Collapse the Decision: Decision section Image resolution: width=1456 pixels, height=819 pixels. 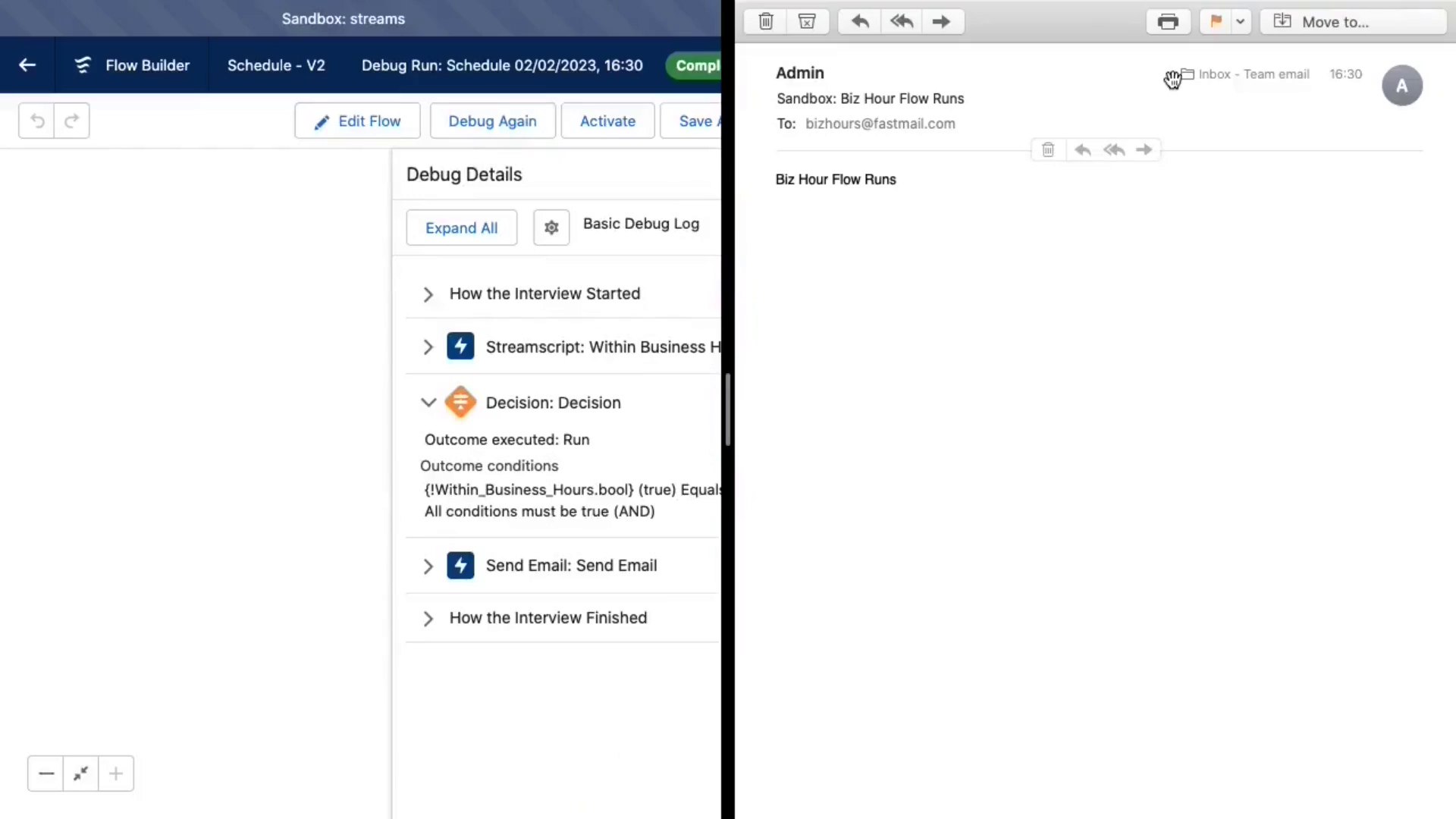click(x=428, y=403)
